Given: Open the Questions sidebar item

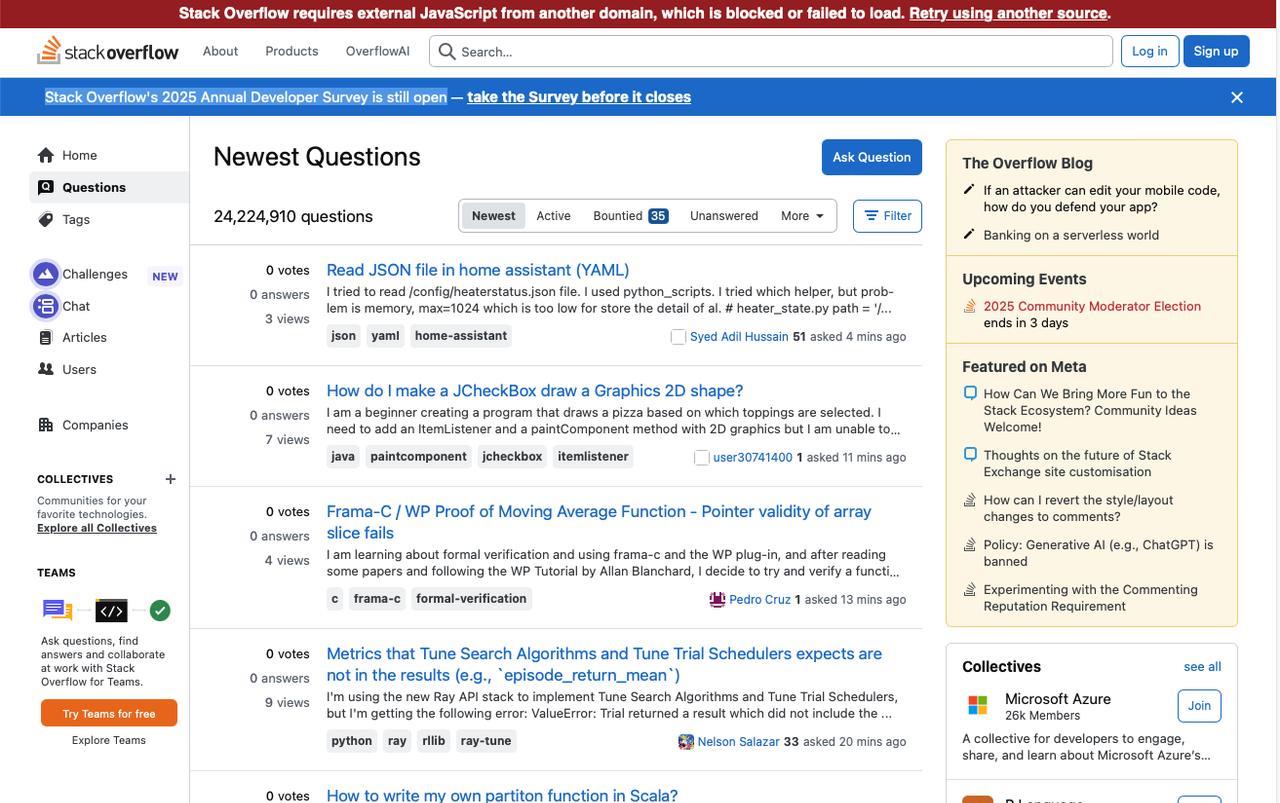Looking at the screenshot, I should pyautogui.click(x=109, y=187).
